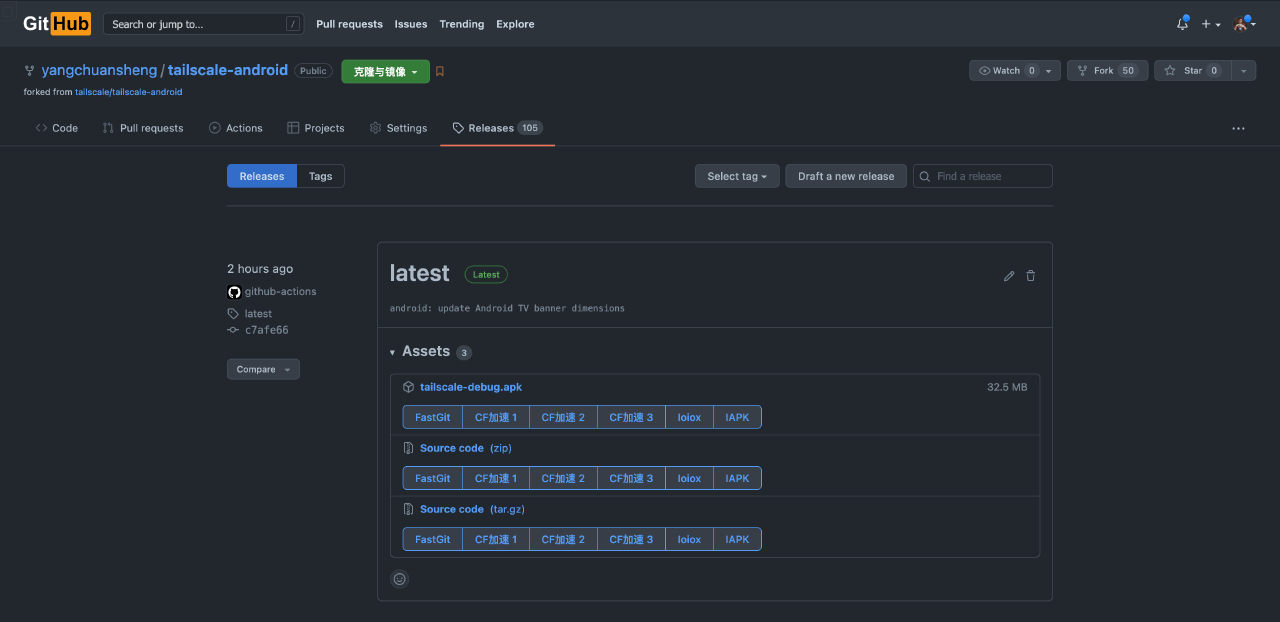
Task: Open the notifications bell
Action: (1183, 24)
